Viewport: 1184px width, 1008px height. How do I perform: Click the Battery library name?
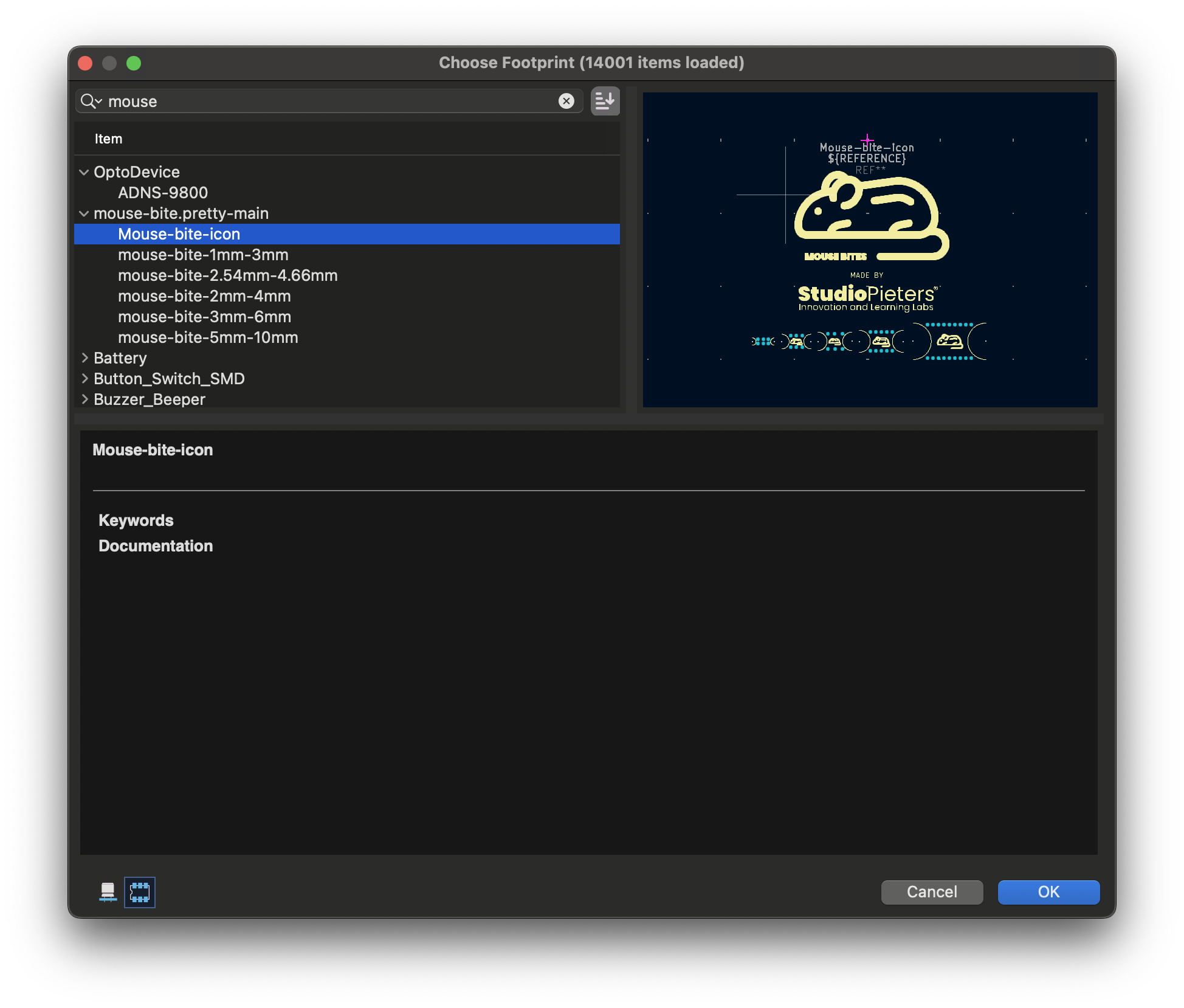coord(120,358)
